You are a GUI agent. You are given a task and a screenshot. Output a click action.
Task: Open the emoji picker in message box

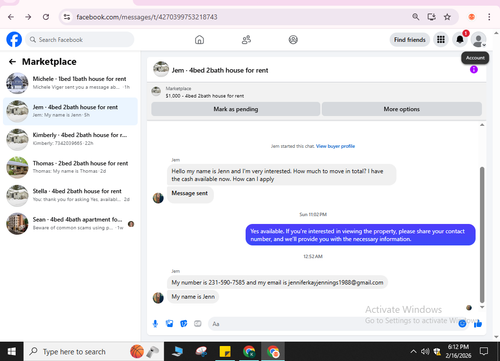tap(462, 323)
